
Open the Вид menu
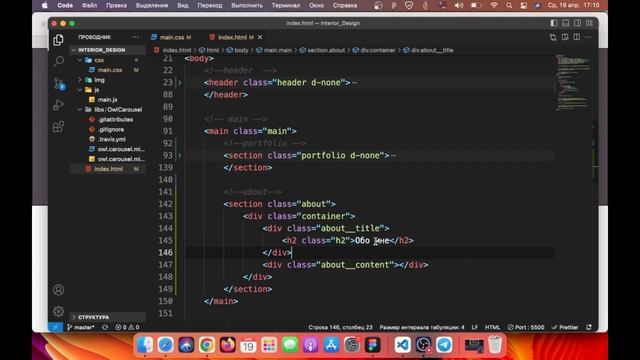pos(183,6)
